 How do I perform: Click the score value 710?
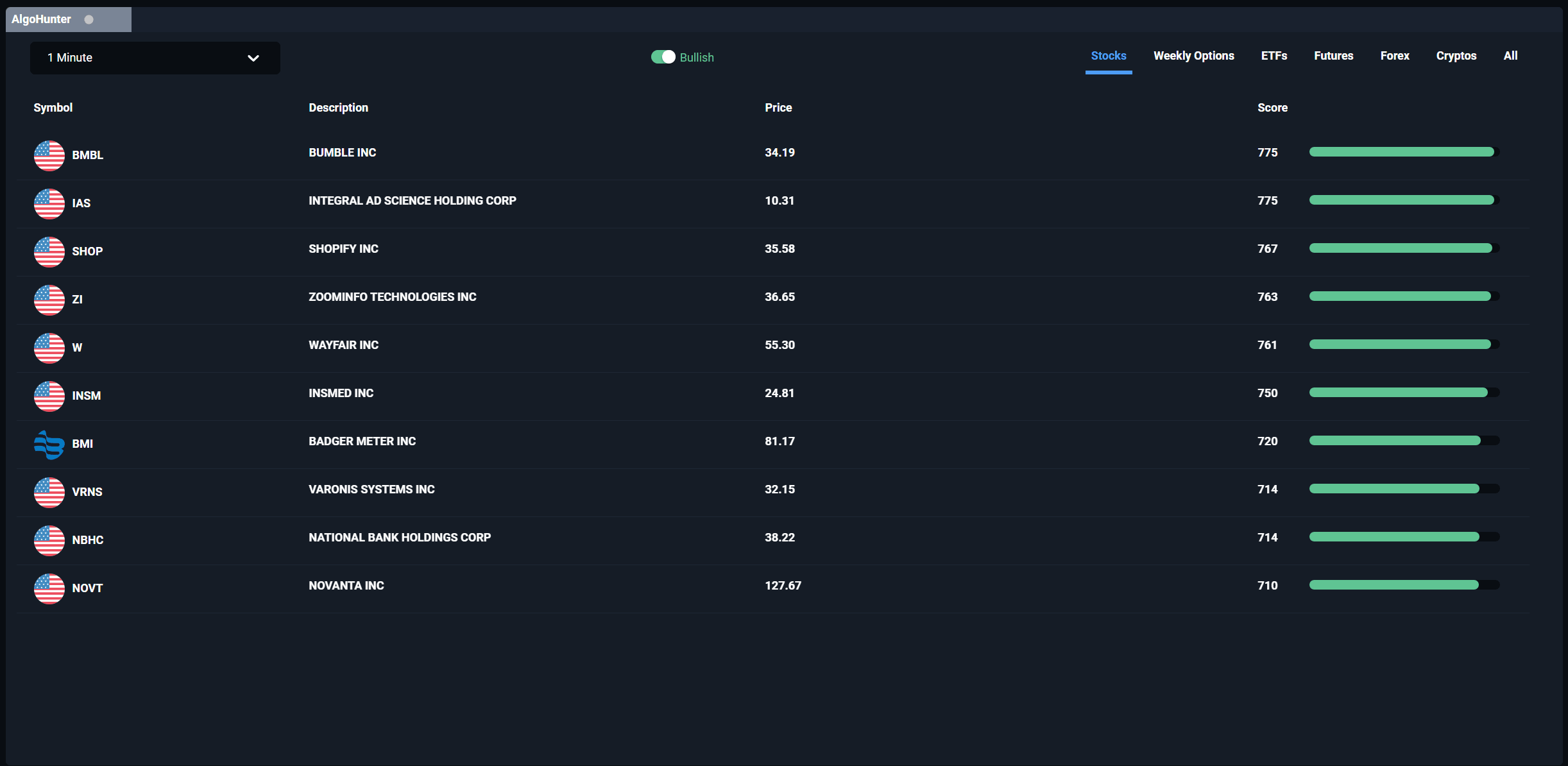pos(1268,585)
